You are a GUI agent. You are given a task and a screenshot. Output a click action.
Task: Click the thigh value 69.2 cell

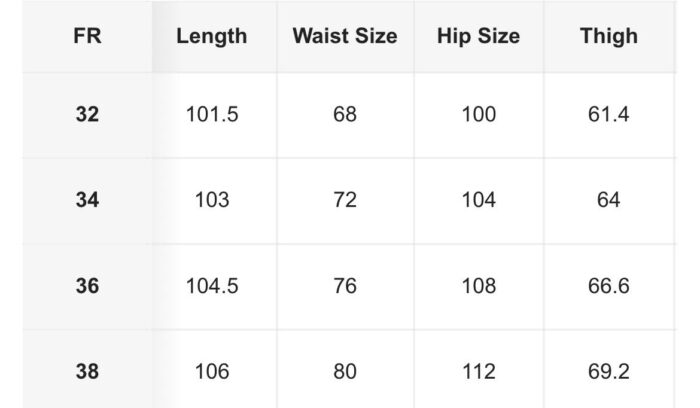(609, 371)
